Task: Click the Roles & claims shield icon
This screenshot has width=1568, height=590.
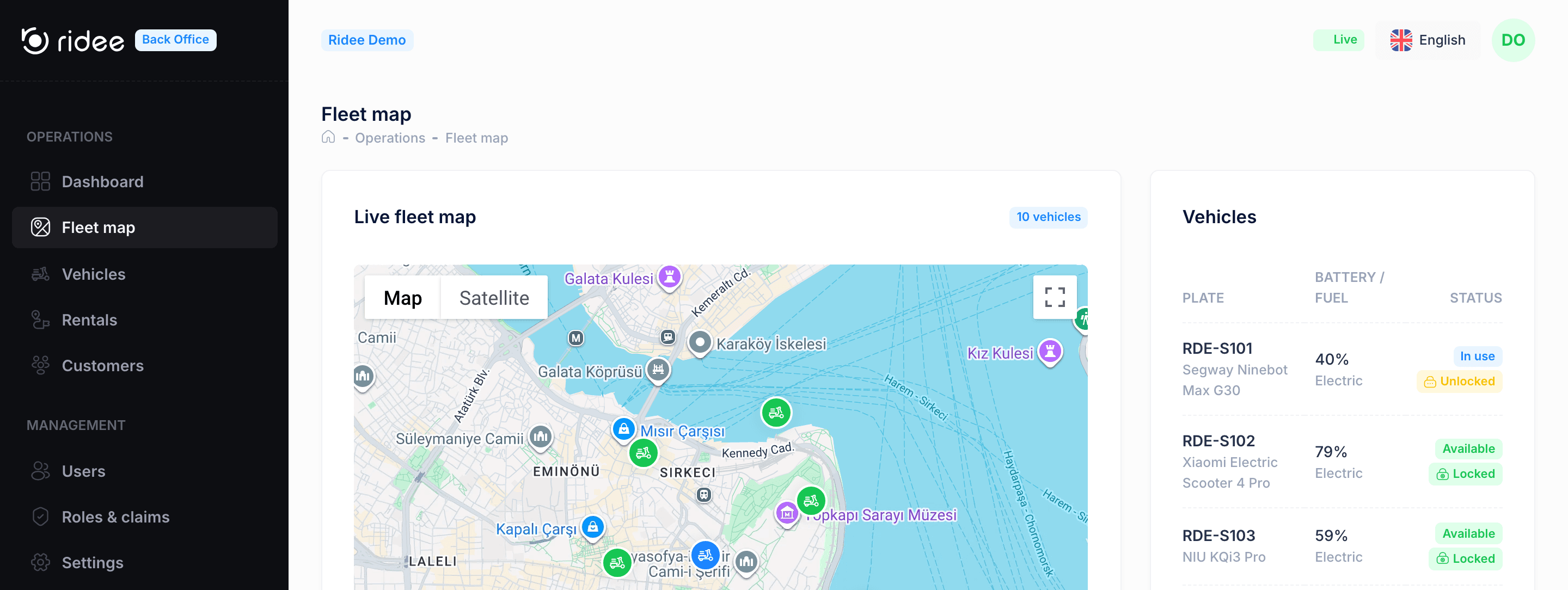Action: coord(40,517)
